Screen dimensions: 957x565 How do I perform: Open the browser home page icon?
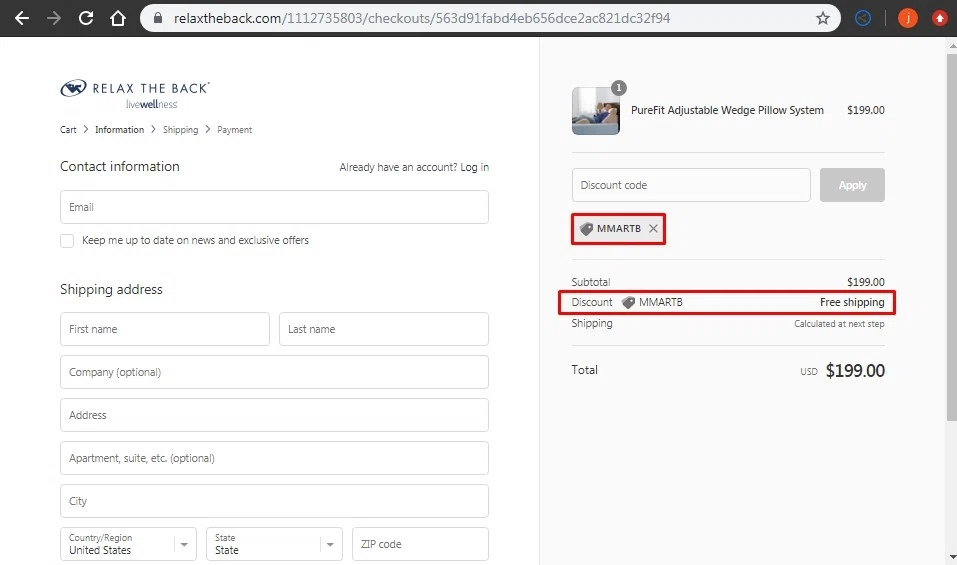point(118,18)
